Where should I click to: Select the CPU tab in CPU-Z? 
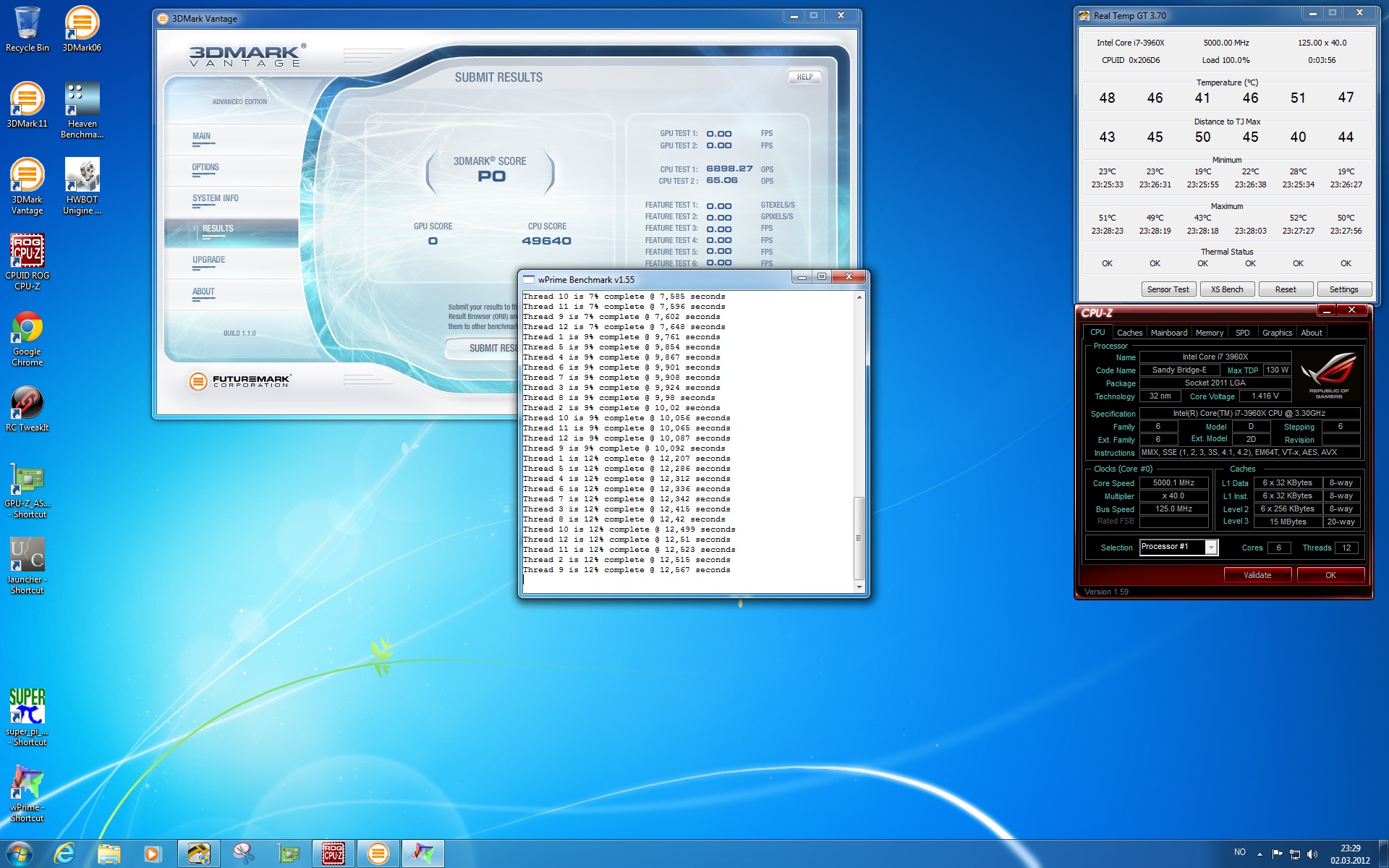click(1097, 333)
